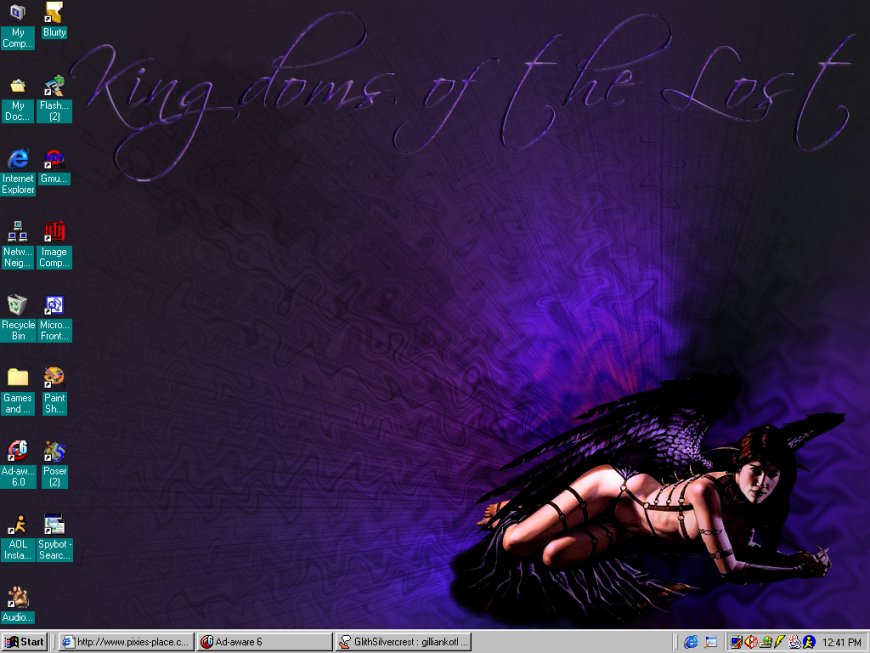870x653 pixels.
Task: Select the Flash (2) desktop shortcut
Action: [54, 86]
